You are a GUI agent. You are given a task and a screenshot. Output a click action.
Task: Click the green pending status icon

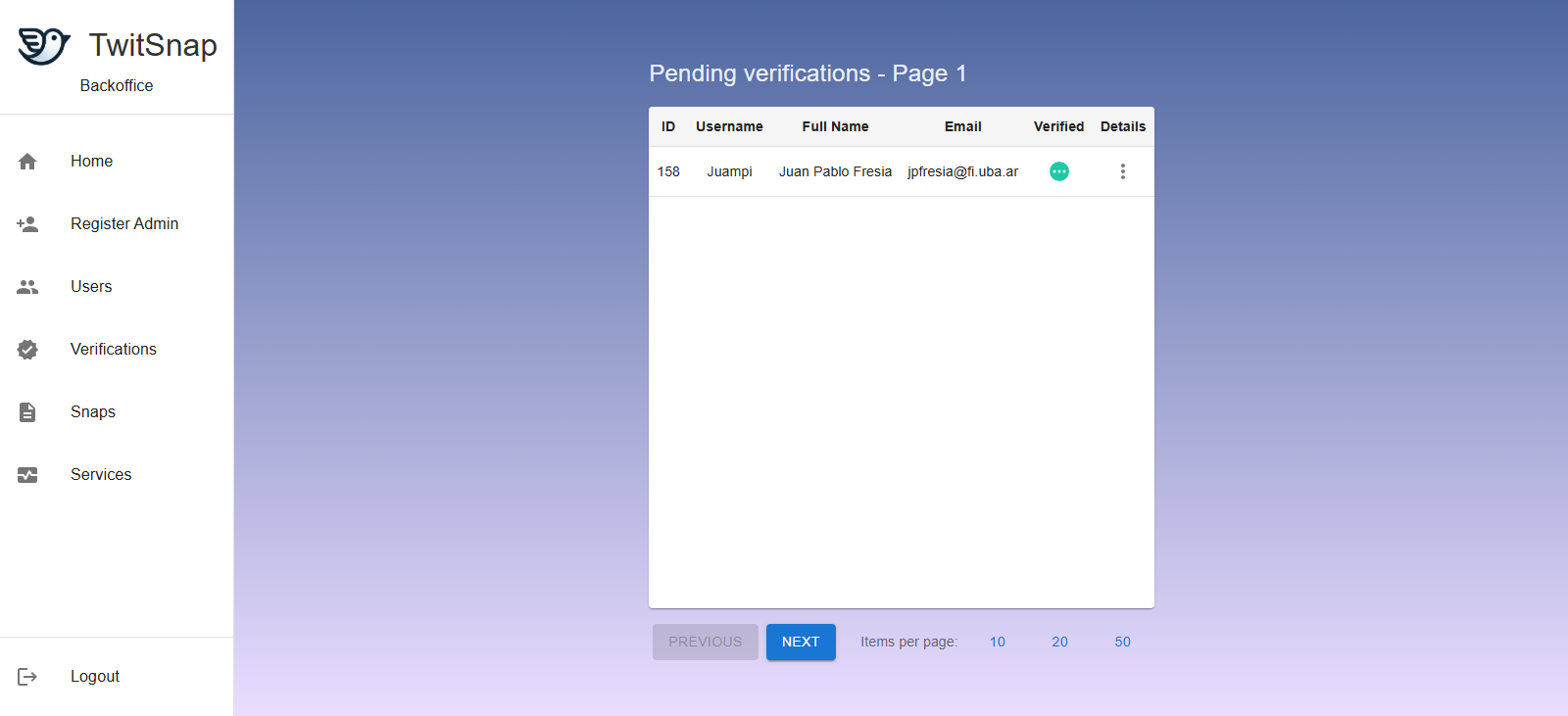point(1058,171)
